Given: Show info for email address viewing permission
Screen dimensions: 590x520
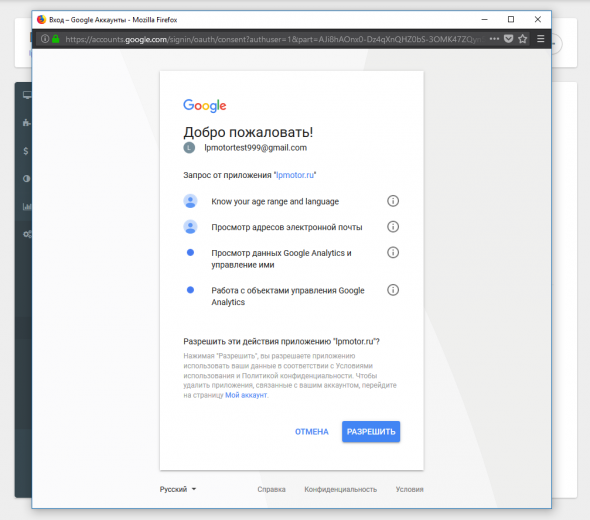Looking at the screenshot, I should pos(393,227).
